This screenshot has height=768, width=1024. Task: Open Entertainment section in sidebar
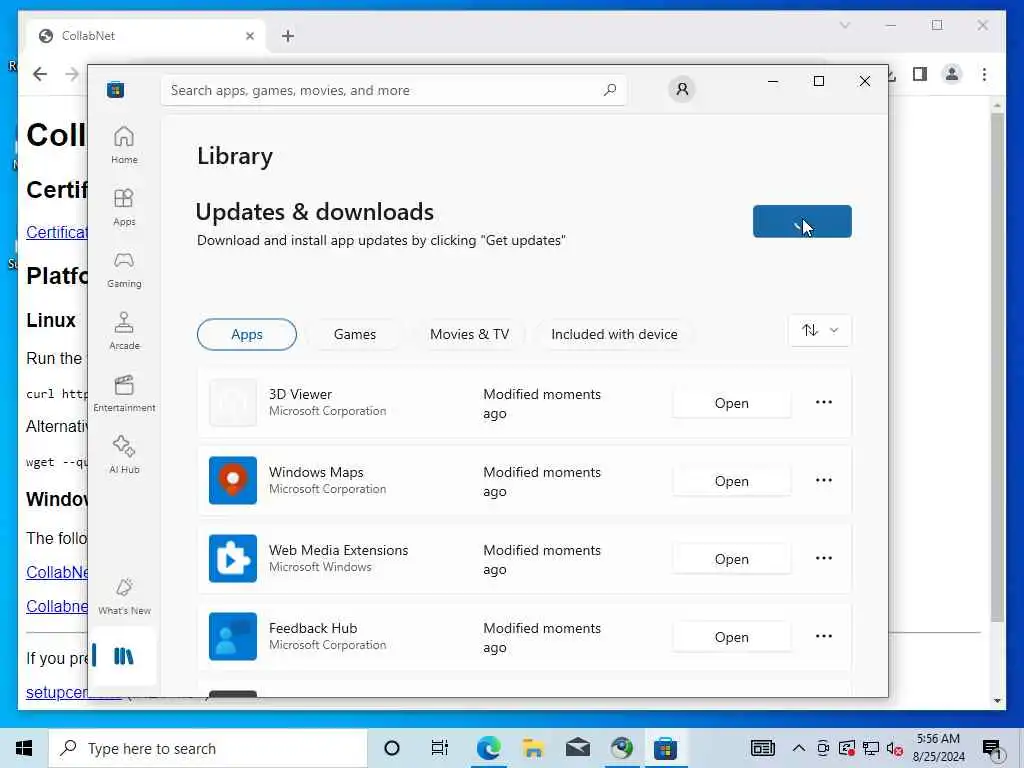[123, 393]
